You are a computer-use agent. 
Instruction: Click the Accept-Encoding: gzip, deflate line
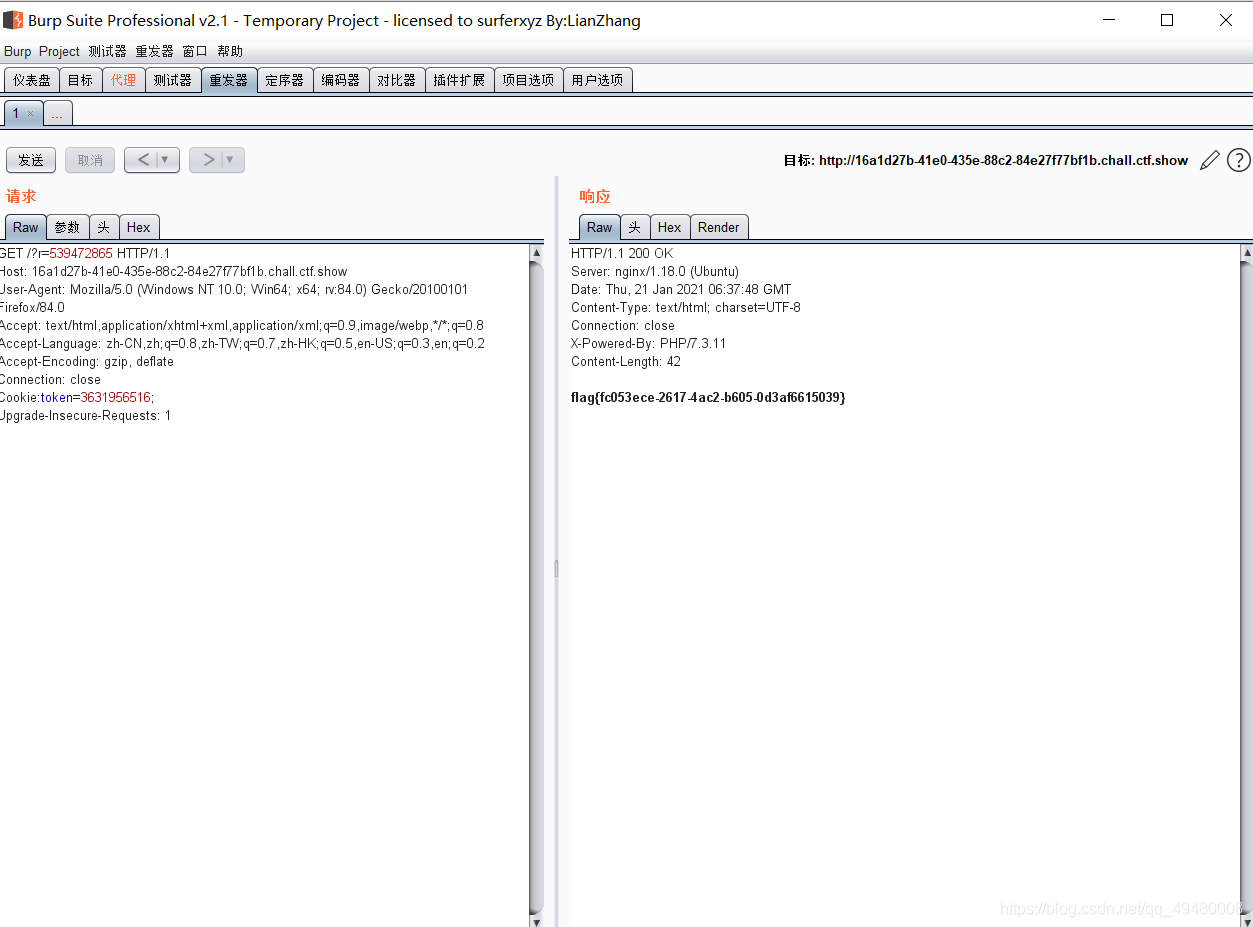(x=87, y=361)
